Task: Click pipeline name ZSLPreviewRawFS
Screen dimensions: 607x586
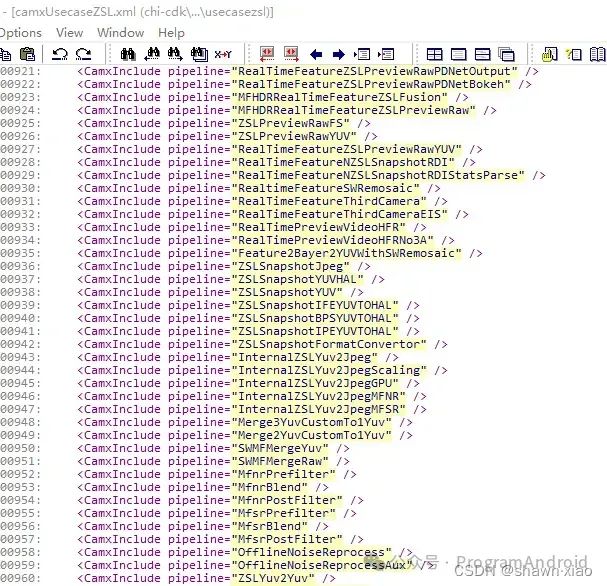Action: tap(290, 123)
